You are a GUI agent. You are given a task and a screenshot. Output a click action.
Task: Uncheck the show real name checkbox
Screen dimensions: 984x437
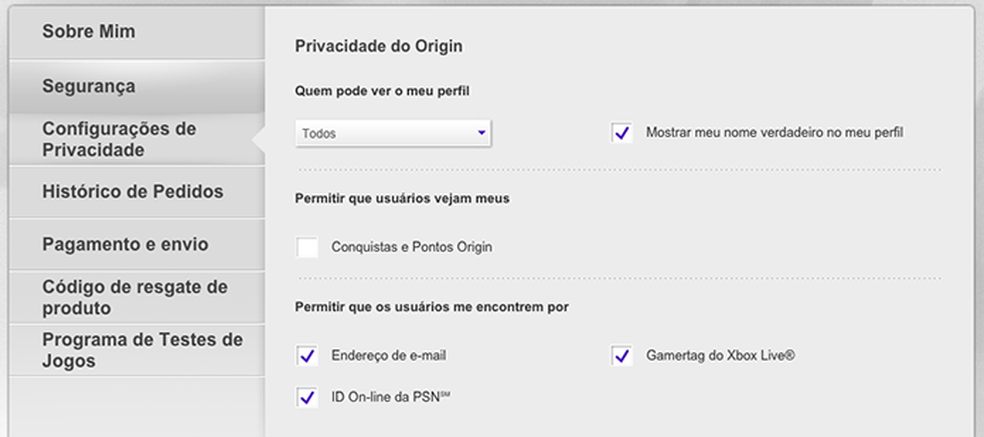pyautogui.click(x=623, y=133)
